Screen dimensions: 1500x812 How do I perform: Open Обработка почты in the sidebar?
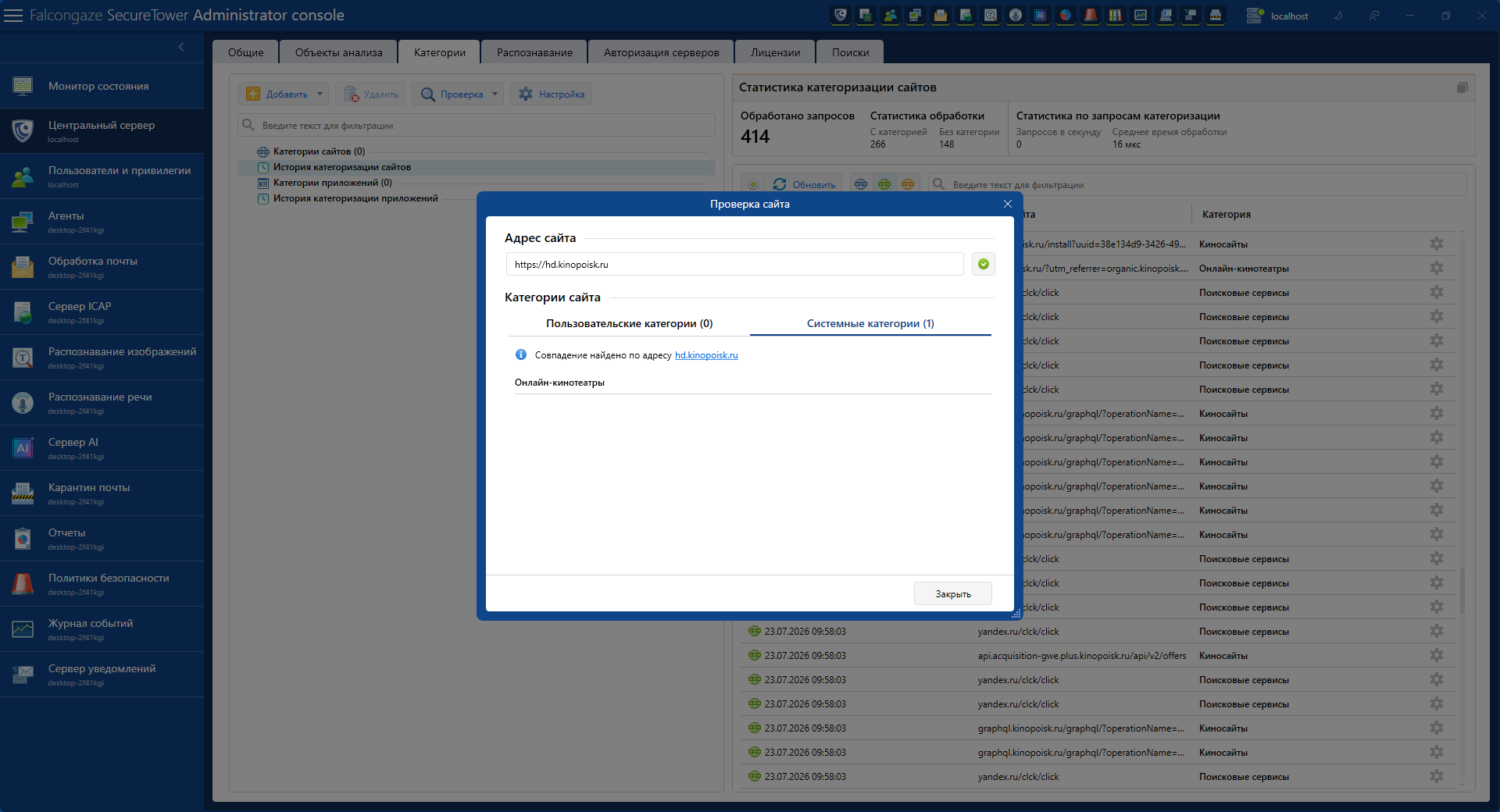click(102, 267)
